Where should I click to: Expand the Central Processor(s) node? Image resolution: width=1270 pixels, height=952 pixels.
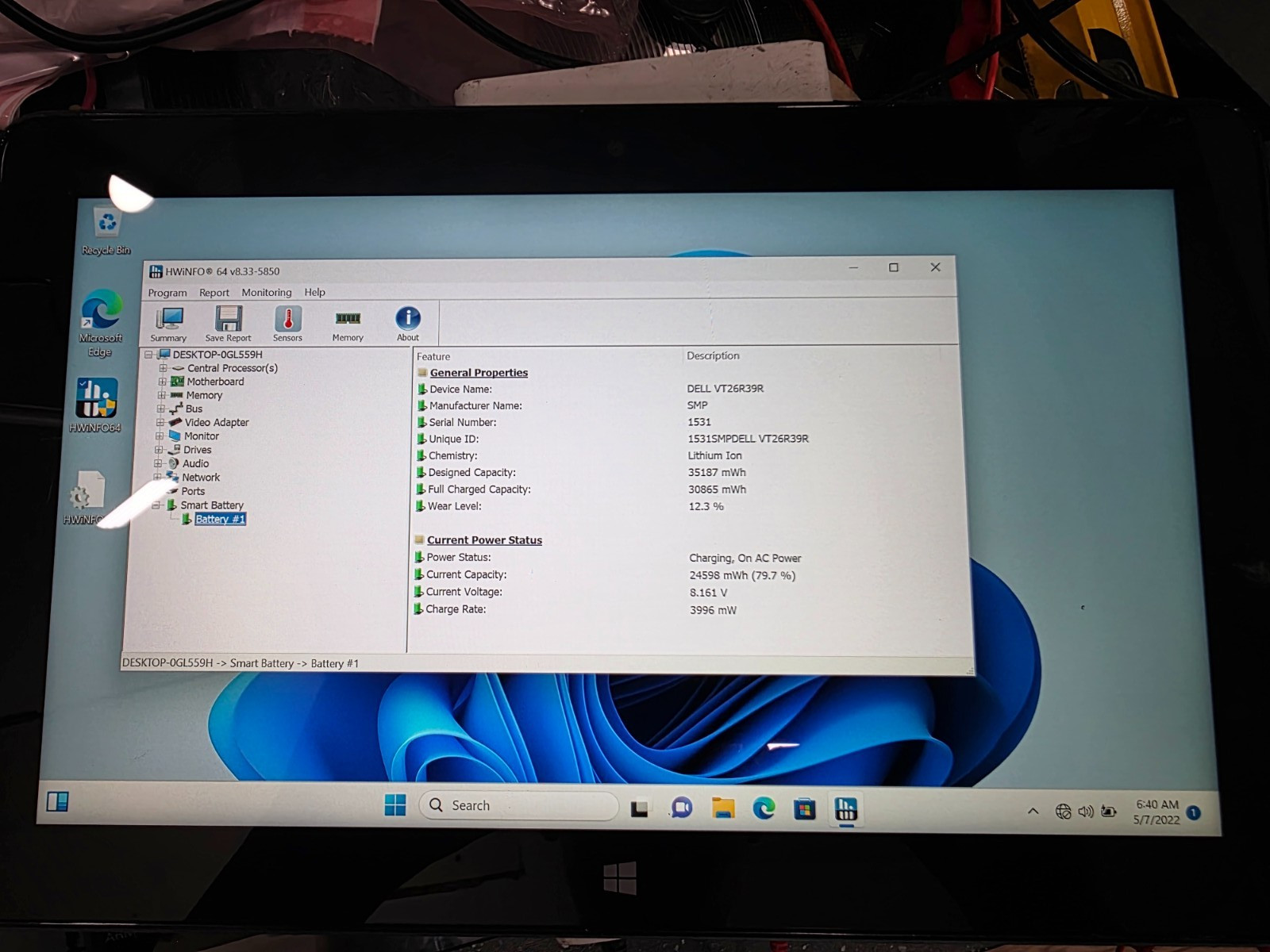(163, 368)
